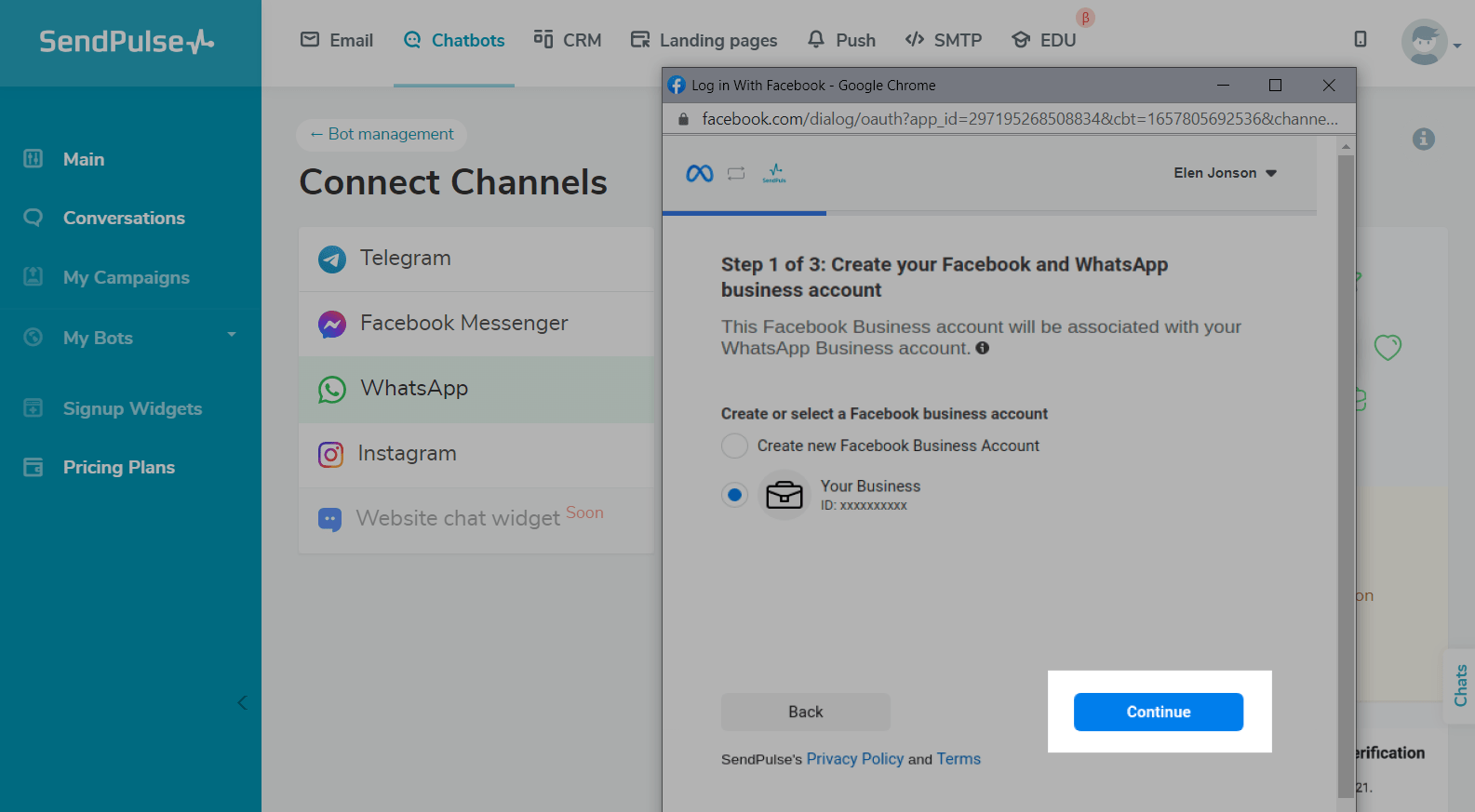Click the popup vertical scrollbar

[x=1346, y=476]
